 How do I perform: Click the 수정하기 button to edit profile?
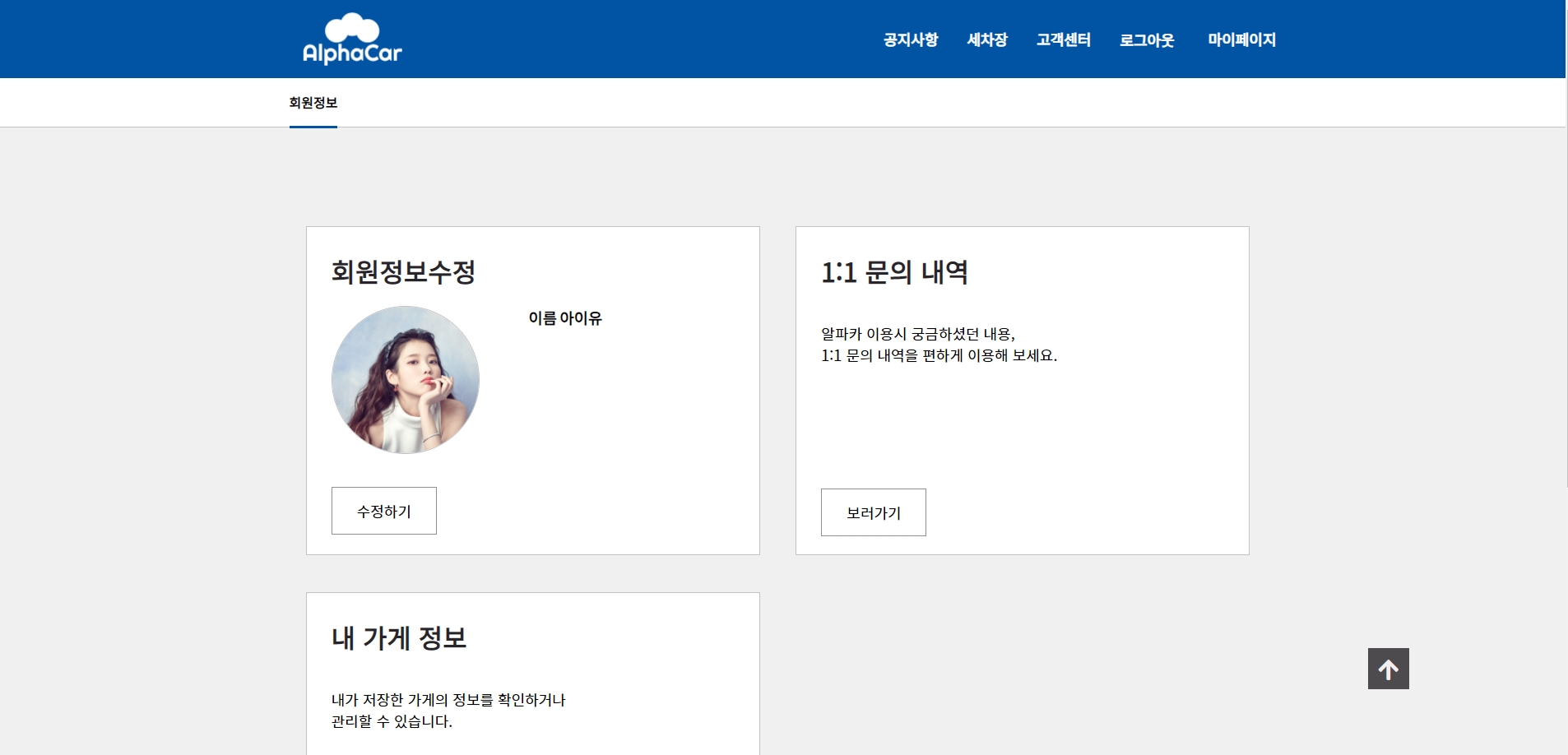pos(383,510)
